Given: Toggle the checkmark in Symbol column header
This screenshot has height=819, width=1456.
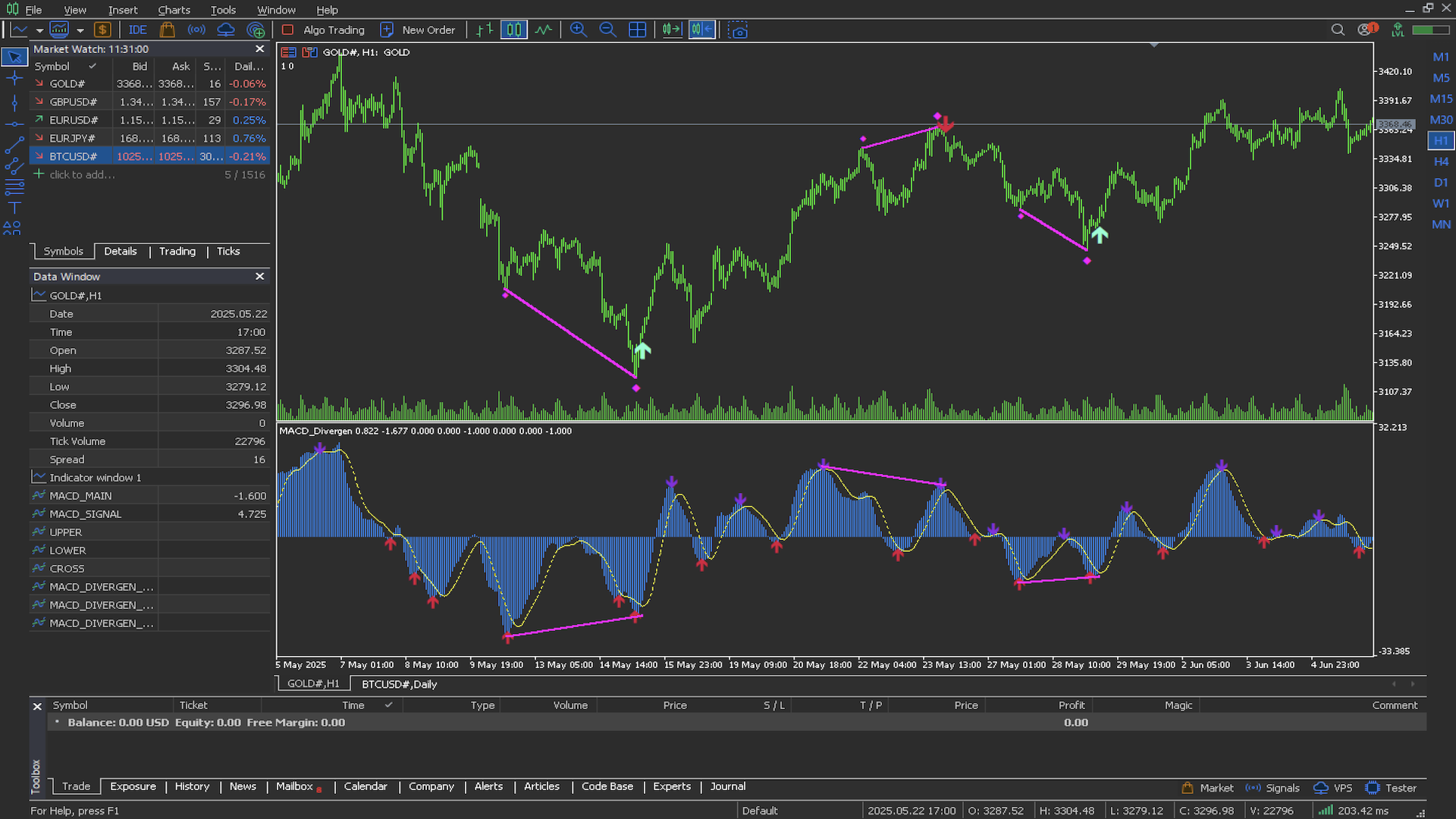Looking at the screenshot, I should [x=93, y=66].
